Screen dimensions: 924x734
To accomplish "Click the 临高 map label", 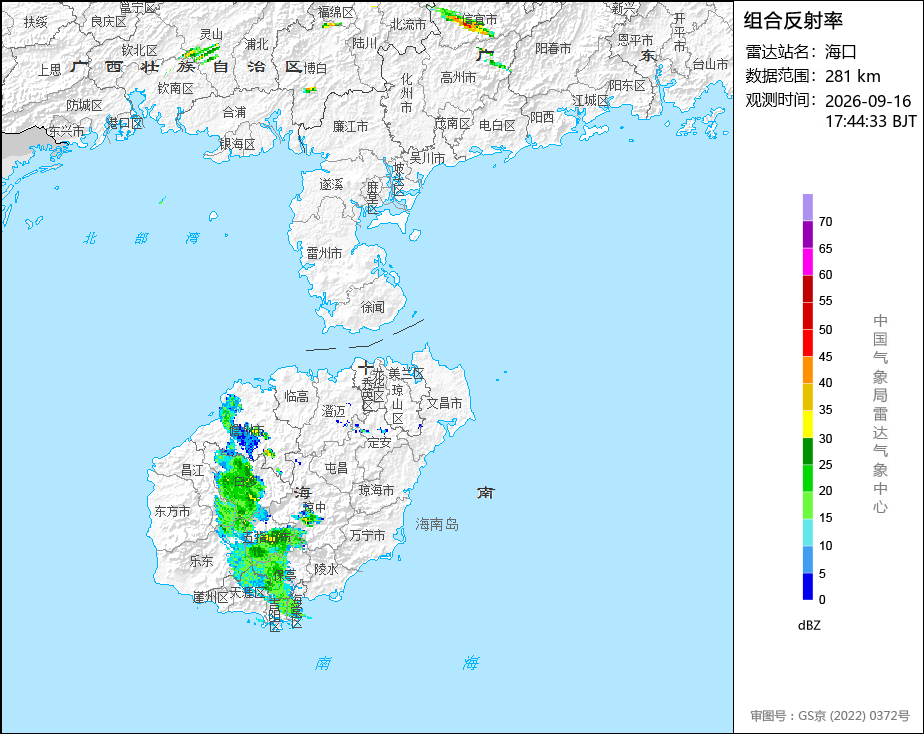I will (x=296, y=396).
